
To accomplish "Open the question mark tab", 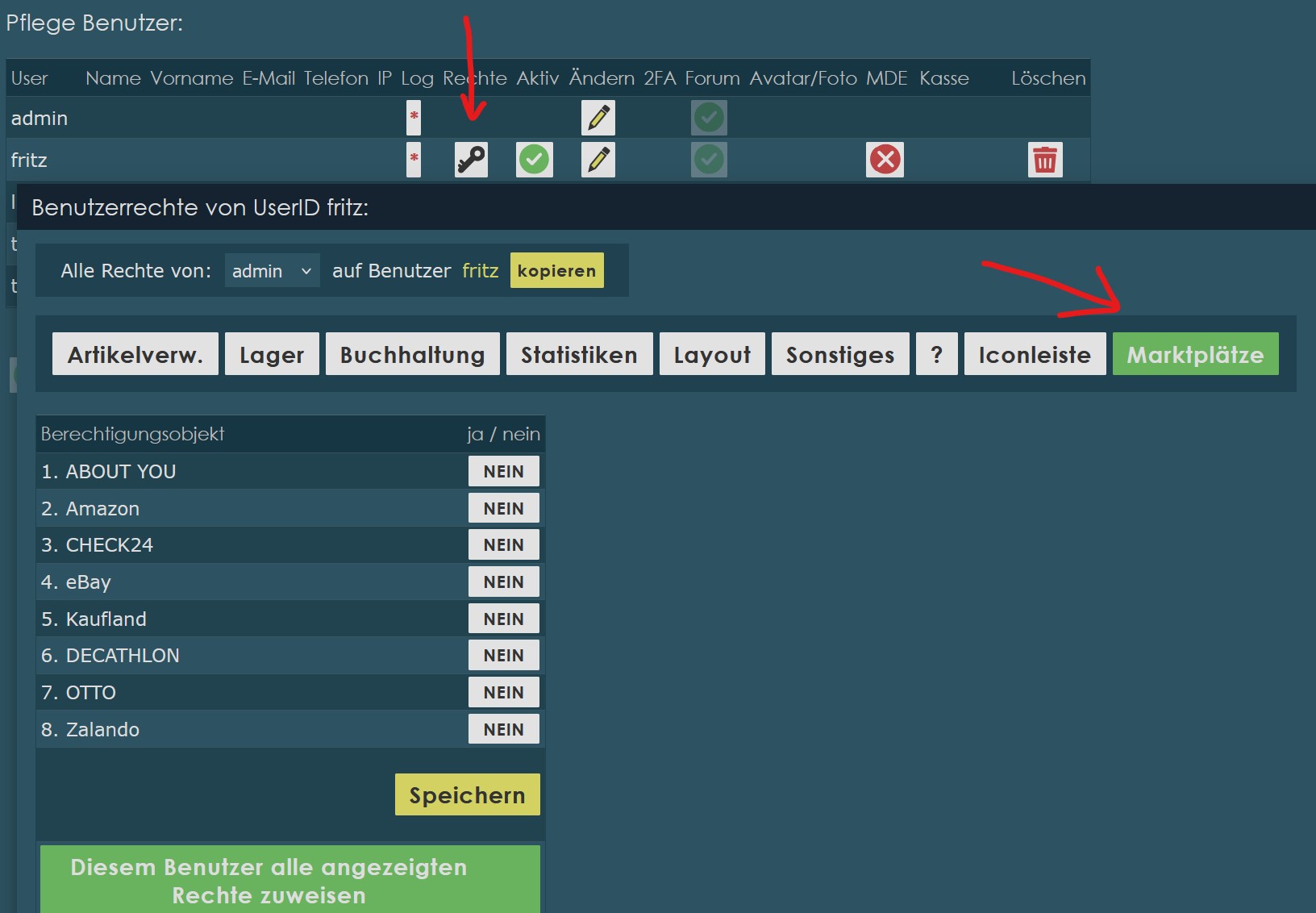I will point(937,354).
